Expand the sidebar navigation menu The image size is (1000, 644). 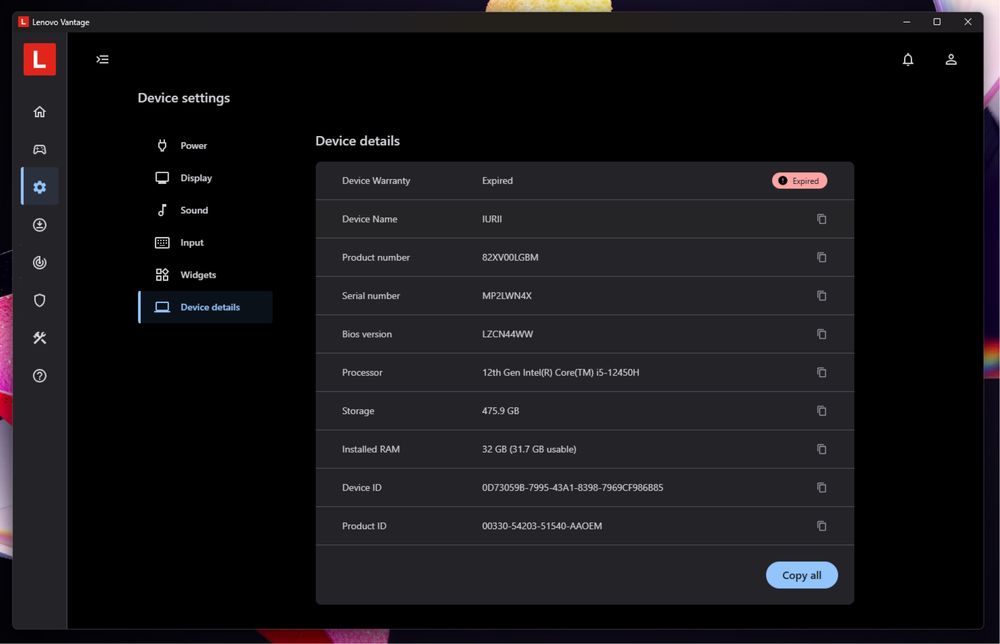coord(102,59)
